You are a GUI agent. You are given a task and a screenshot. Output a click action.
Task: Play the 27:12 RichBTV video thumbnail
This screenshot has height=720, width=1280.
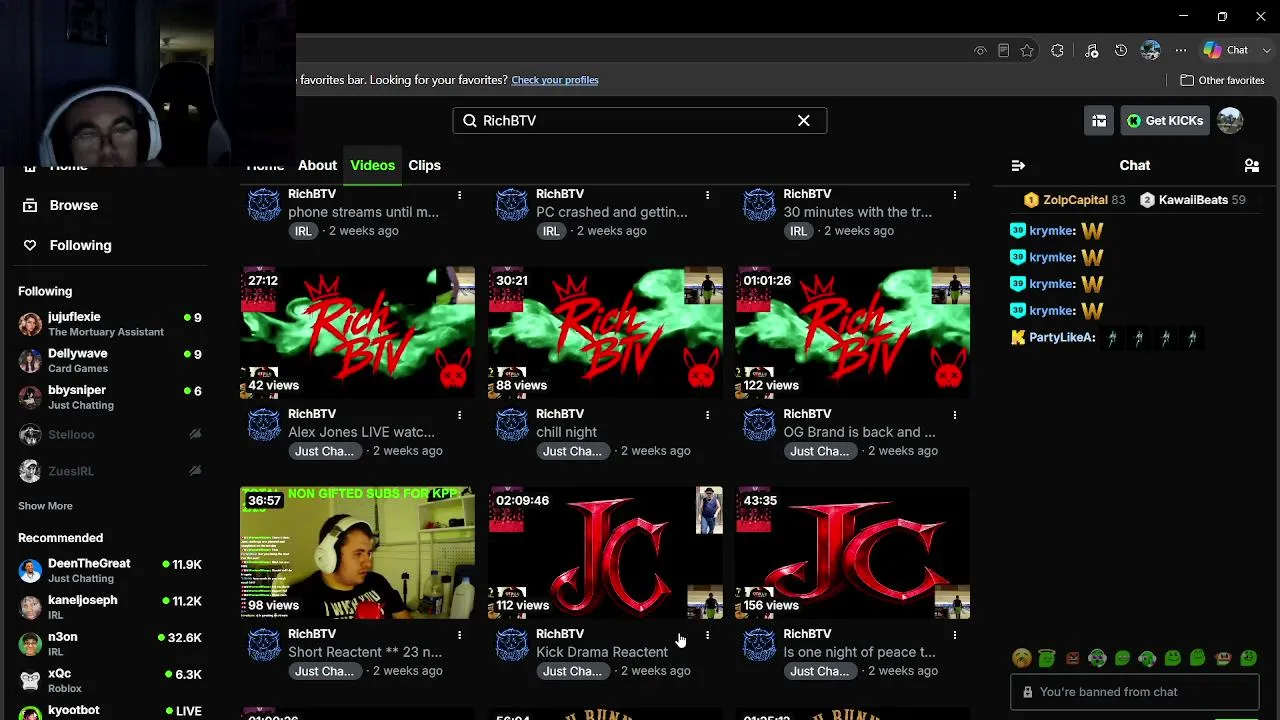coord(358,332)
